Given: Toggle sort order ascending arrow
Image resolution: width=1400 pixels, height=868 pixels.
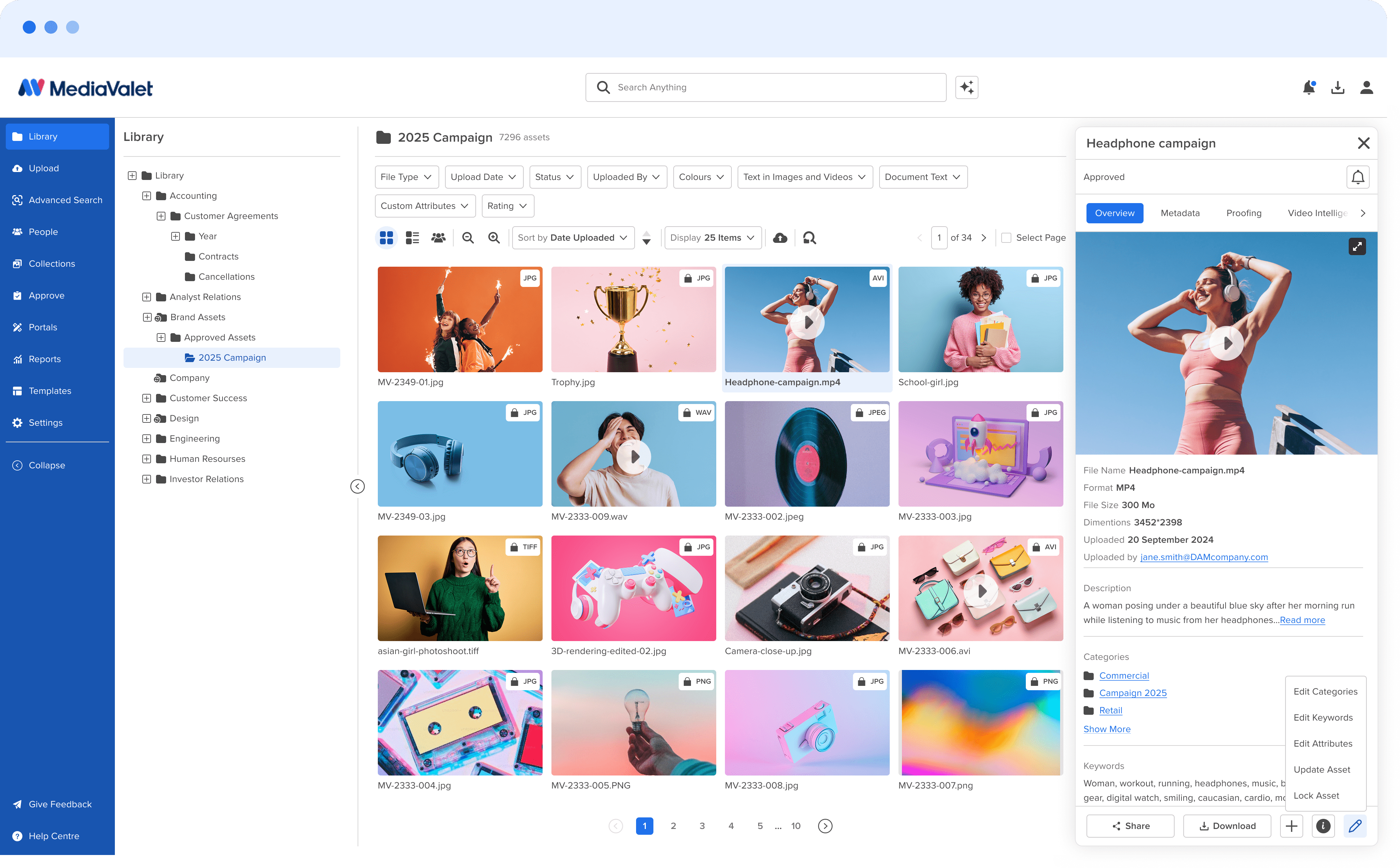Looking at the screenshot, I should (646, 233).
